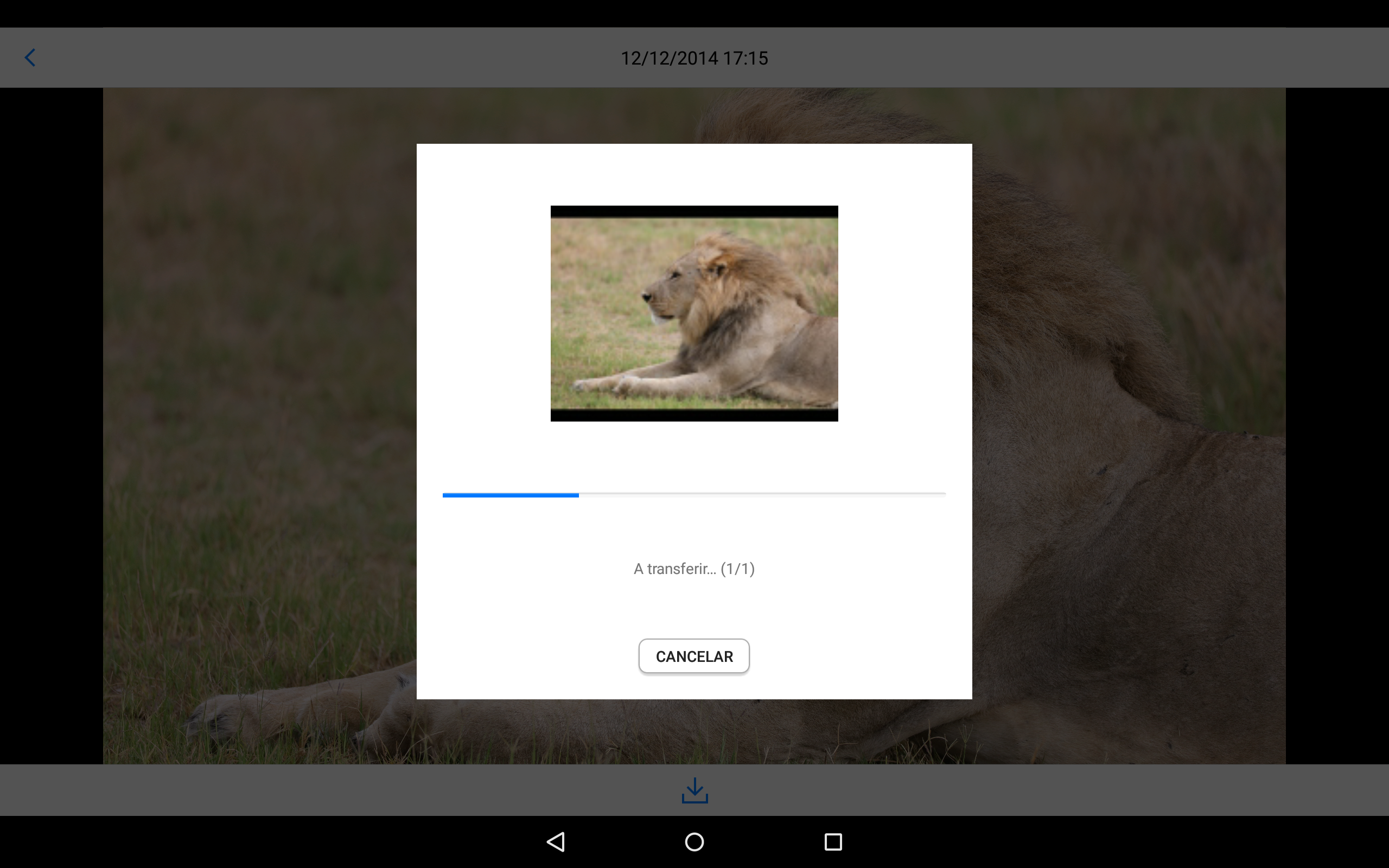
Task: Click the 'A transferir... (1/1)' status text
Action: pos(694,569)
